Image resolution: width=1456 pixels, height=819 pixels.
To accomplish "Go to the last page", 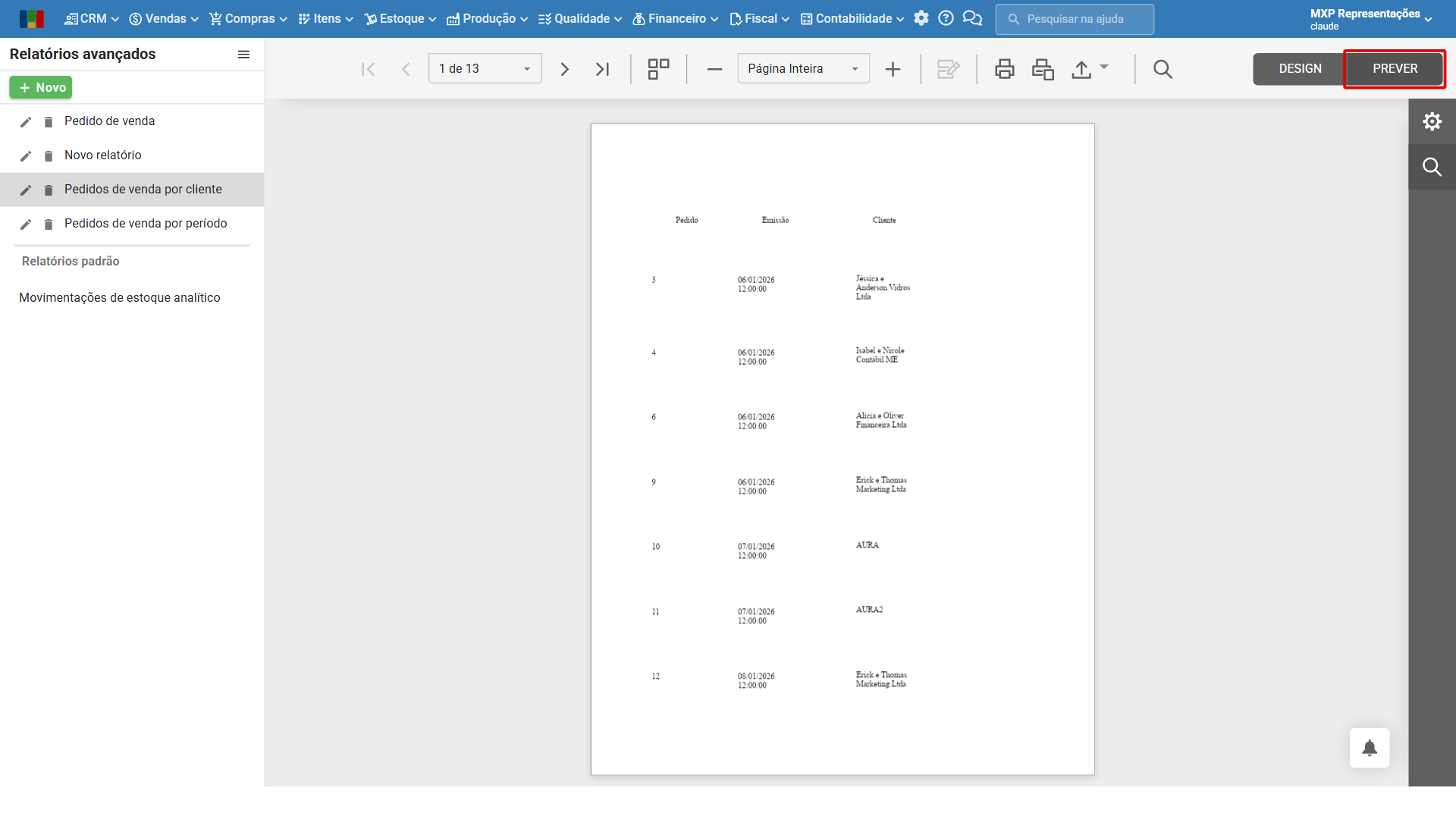I will pos(603,69).
